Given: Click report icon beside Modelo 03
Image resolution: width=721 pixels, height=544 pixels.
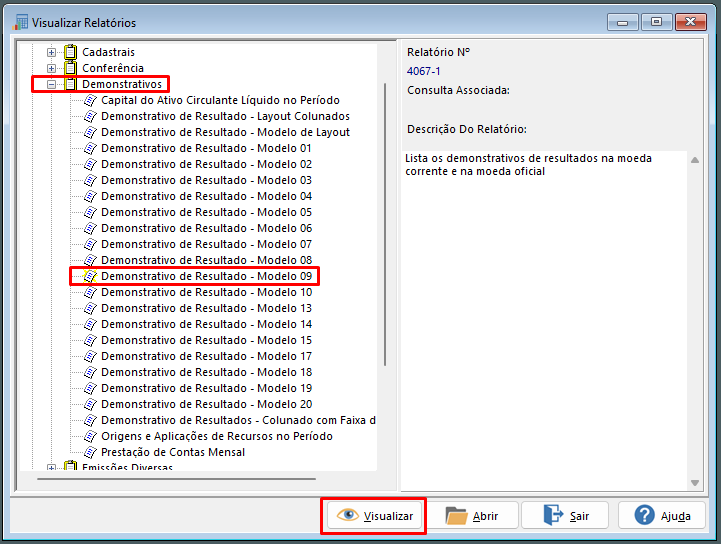Looking at the screenshot, I should (91, 180).
